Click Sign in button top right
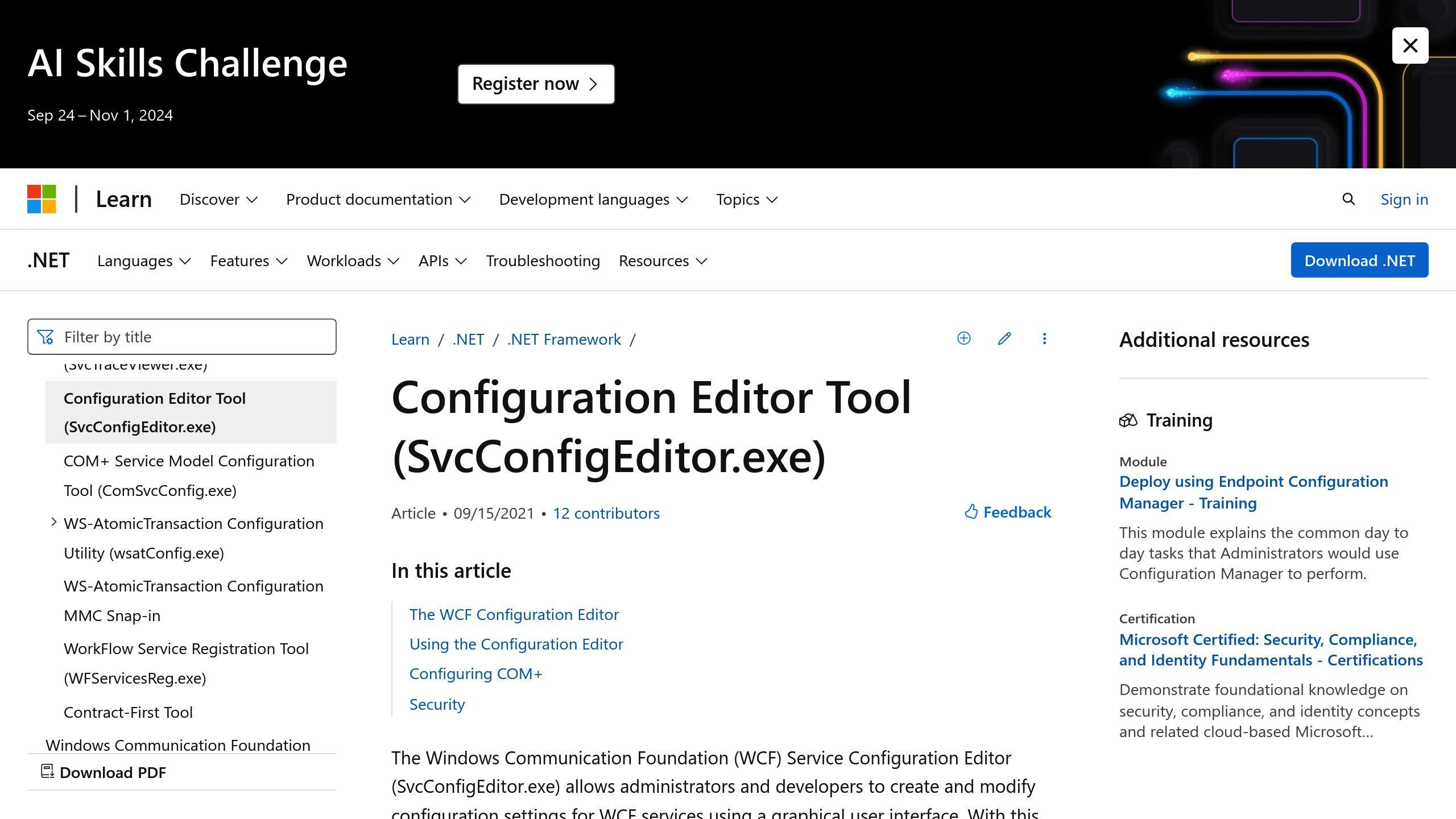The image size is (1456, 819). [1405, 198]
